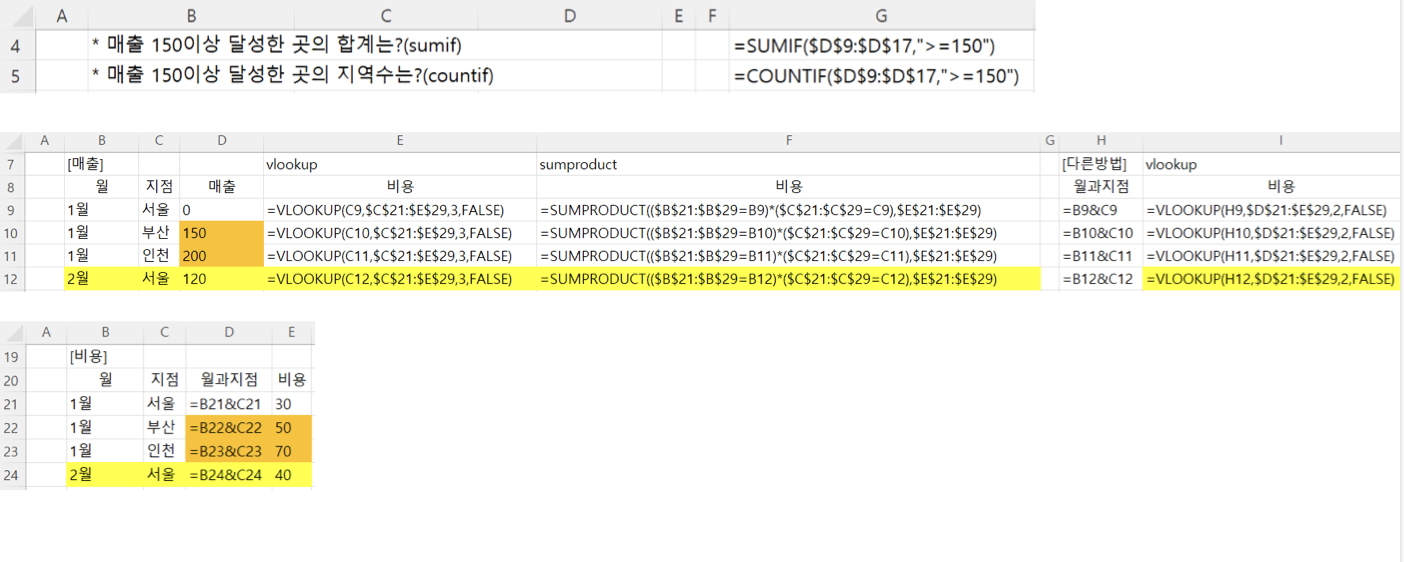Viewport: 1404px width, 562px height.
Task: Select the SUMPRODUCT formula referencing B9
Action: click(x=788, y=210)
